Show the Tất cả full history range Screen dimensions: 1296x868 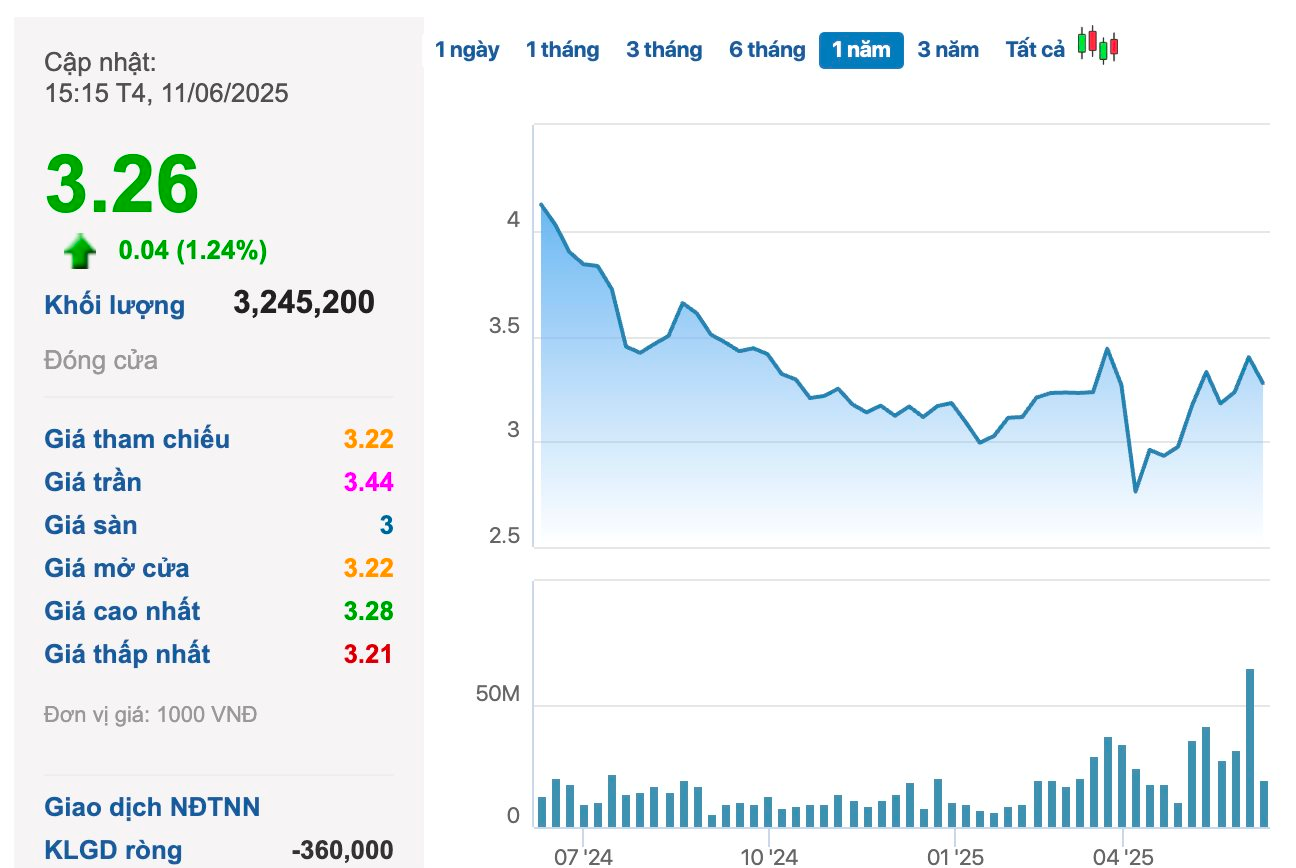(x=1035, y=50)
